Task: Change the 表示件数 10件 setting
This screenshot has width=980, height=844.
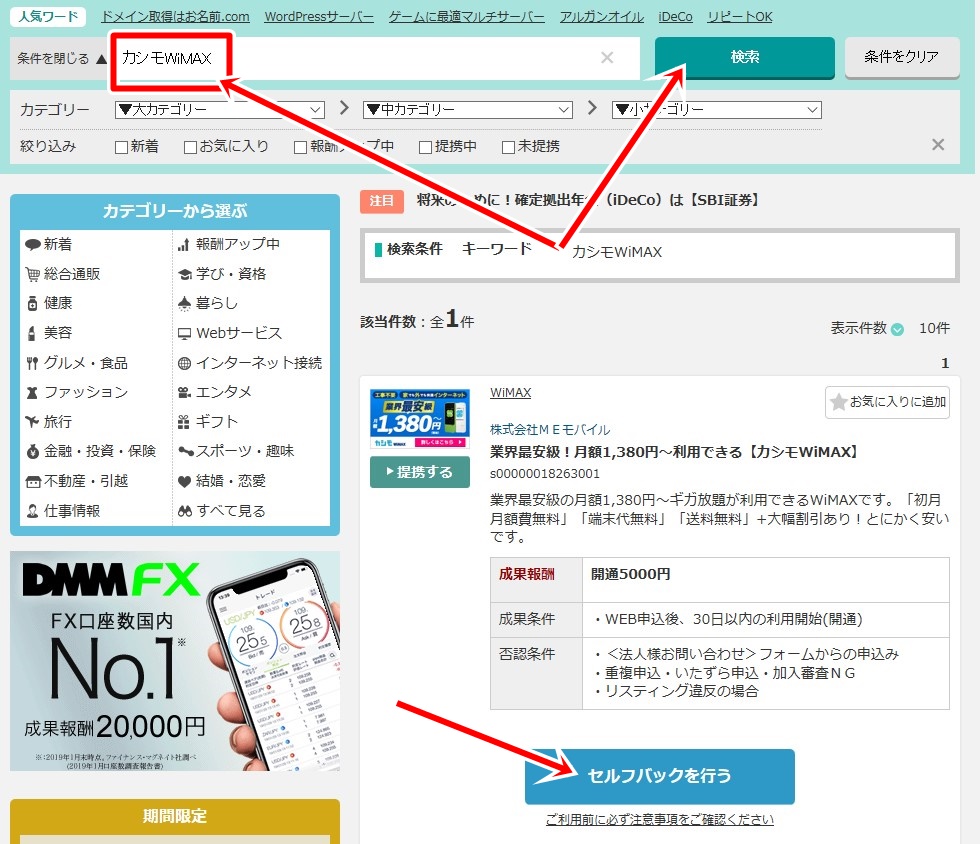Action: coord(934,328)
